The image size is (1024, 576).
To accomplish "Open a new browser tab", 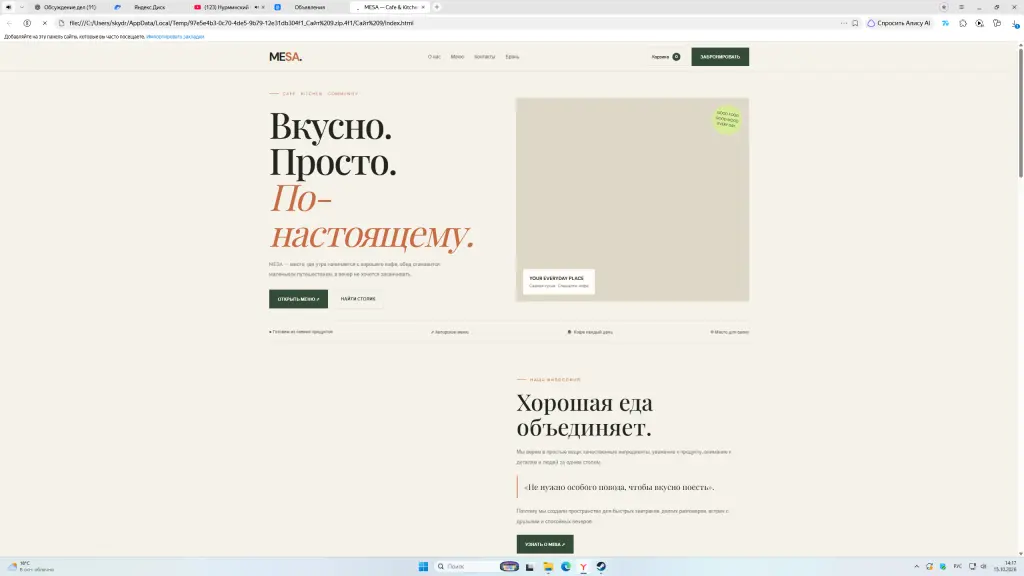I will [437, 7].
